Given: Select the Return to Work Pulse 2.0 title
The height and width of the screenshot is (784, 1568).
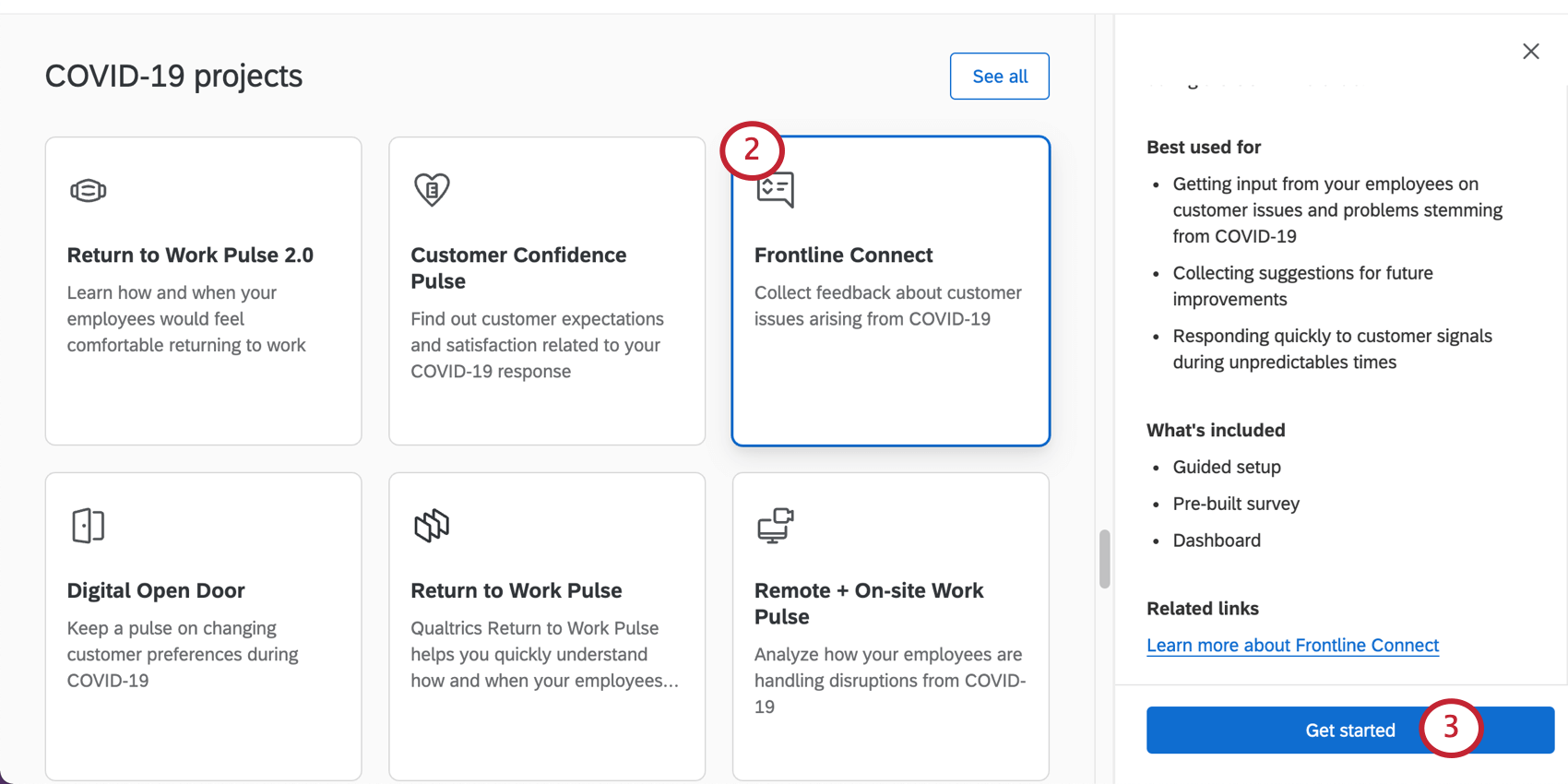Looking at the screenshot, I should pyautogui.click(x=190, y=255).
